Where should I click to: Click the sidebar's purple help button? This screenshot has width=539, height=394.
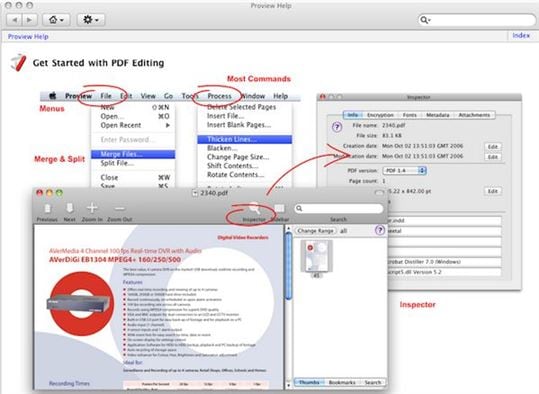[x=380, y=230]
